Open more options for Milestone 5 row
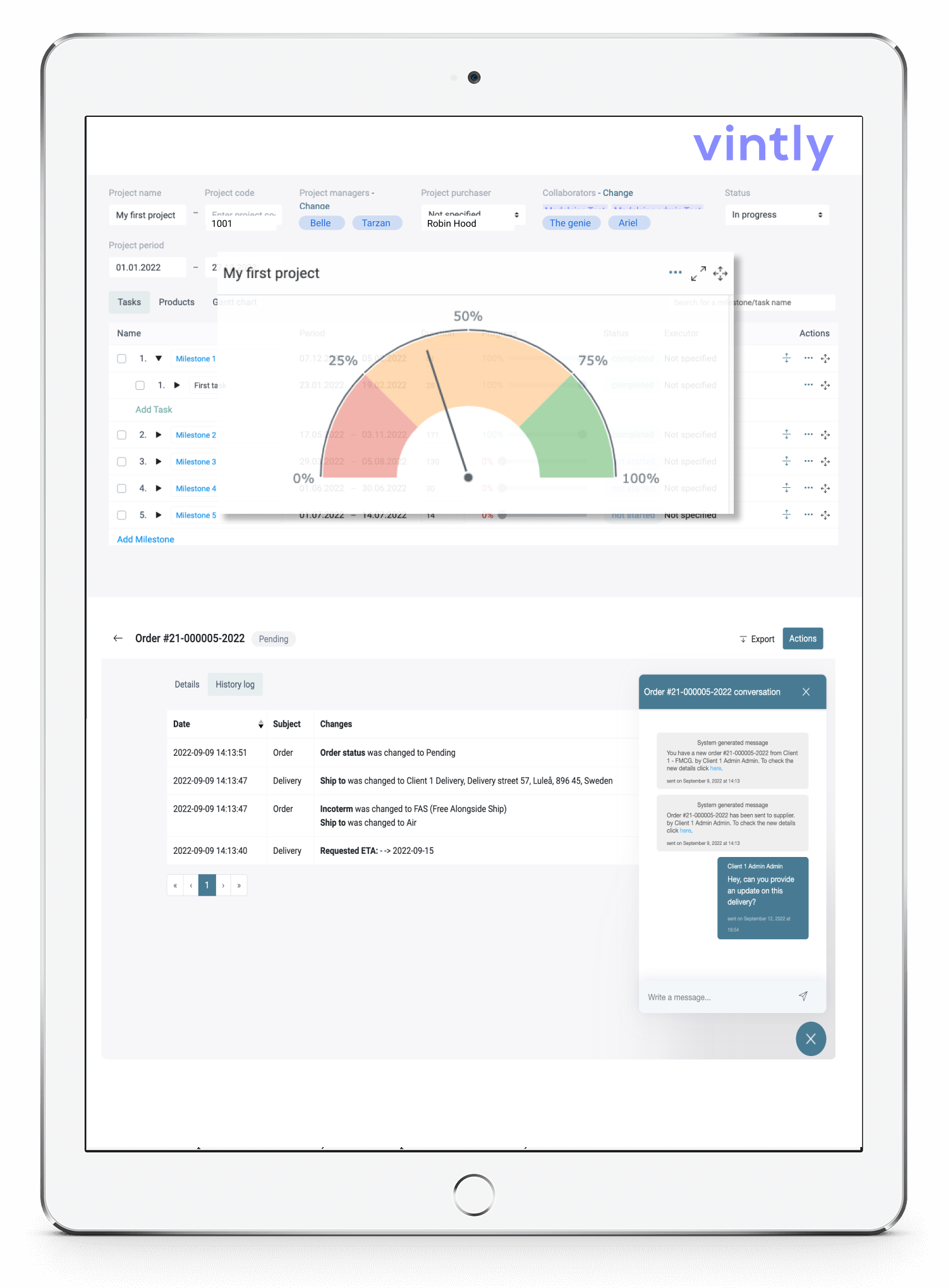 (x=808, y=515)
